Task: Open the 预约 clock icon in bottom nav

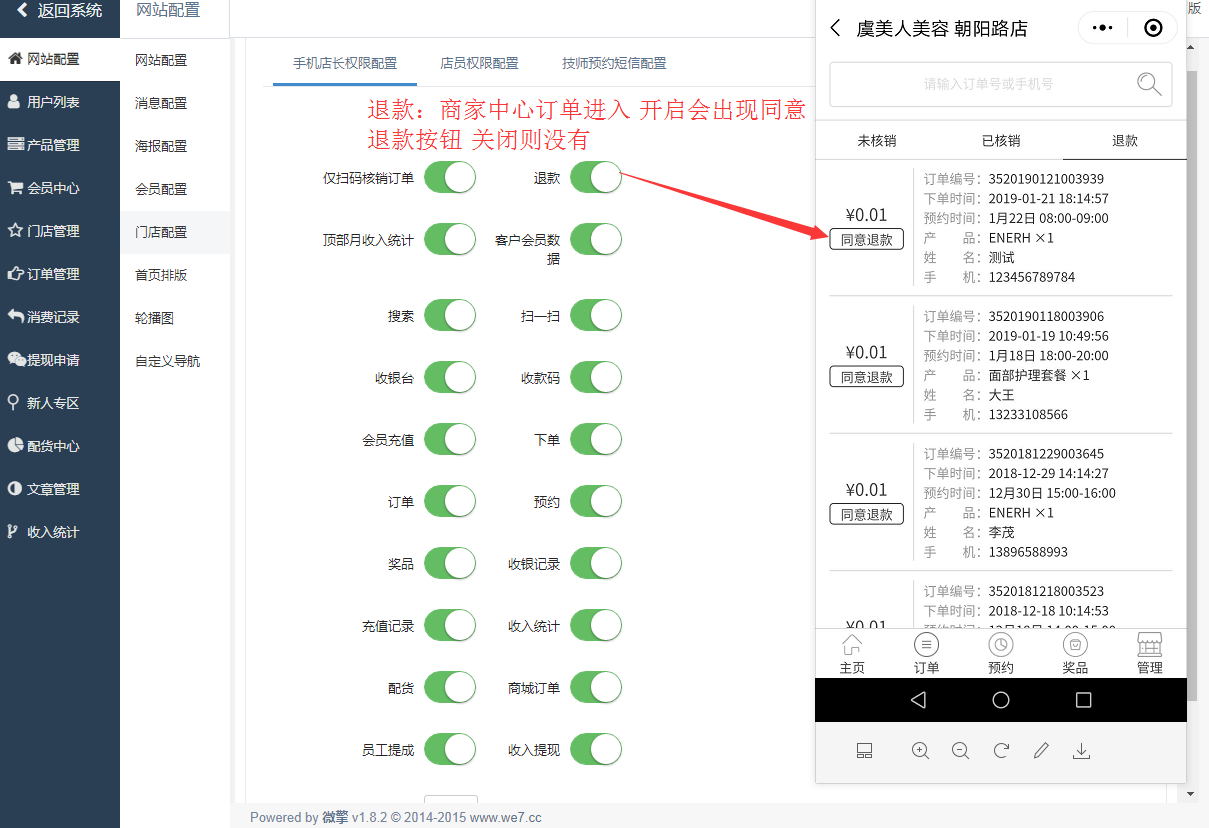Action: pyautogui.click(x=1001, y=645)
